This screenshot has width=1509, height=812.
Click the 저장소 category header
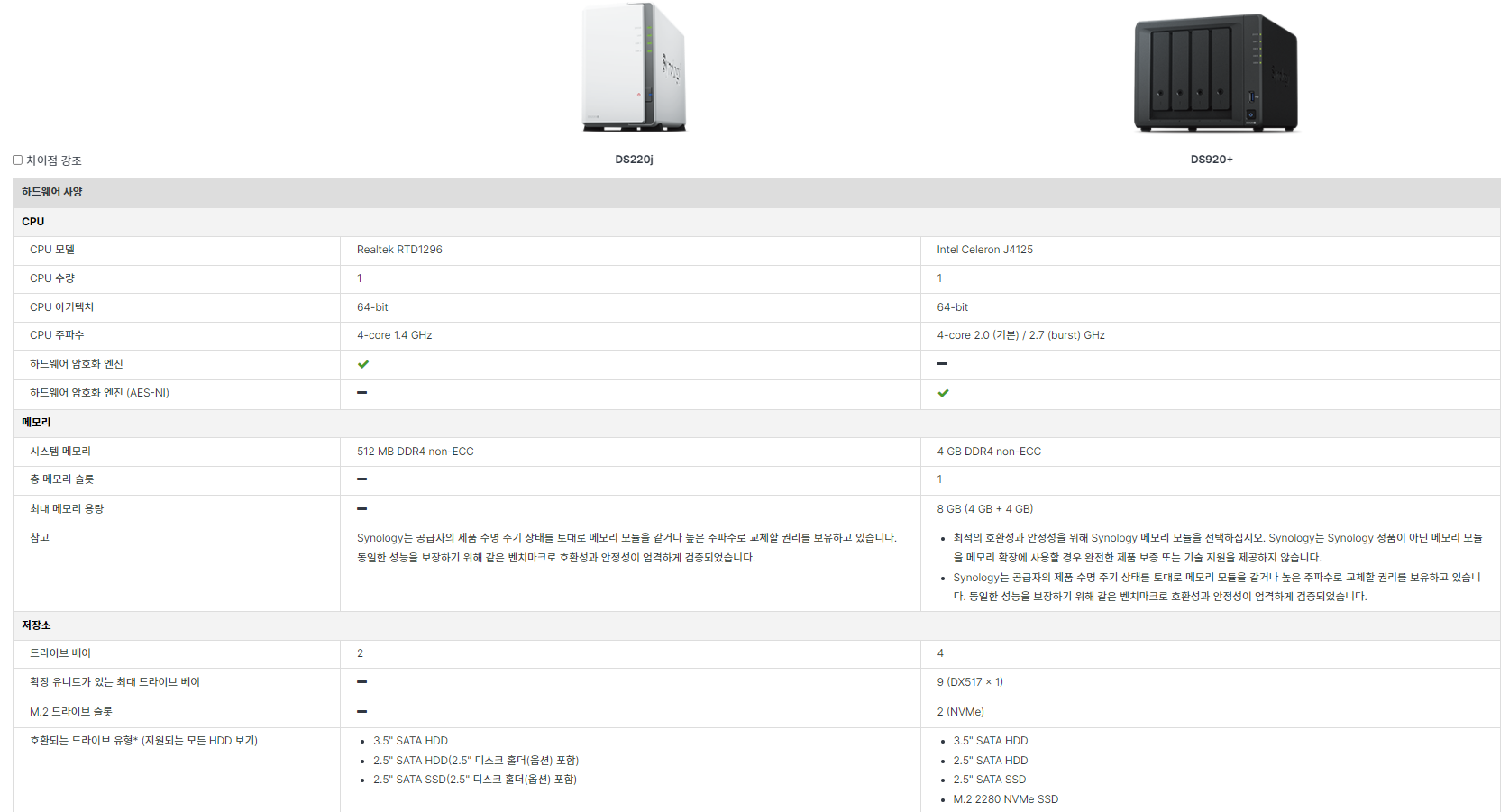[756, 625]
